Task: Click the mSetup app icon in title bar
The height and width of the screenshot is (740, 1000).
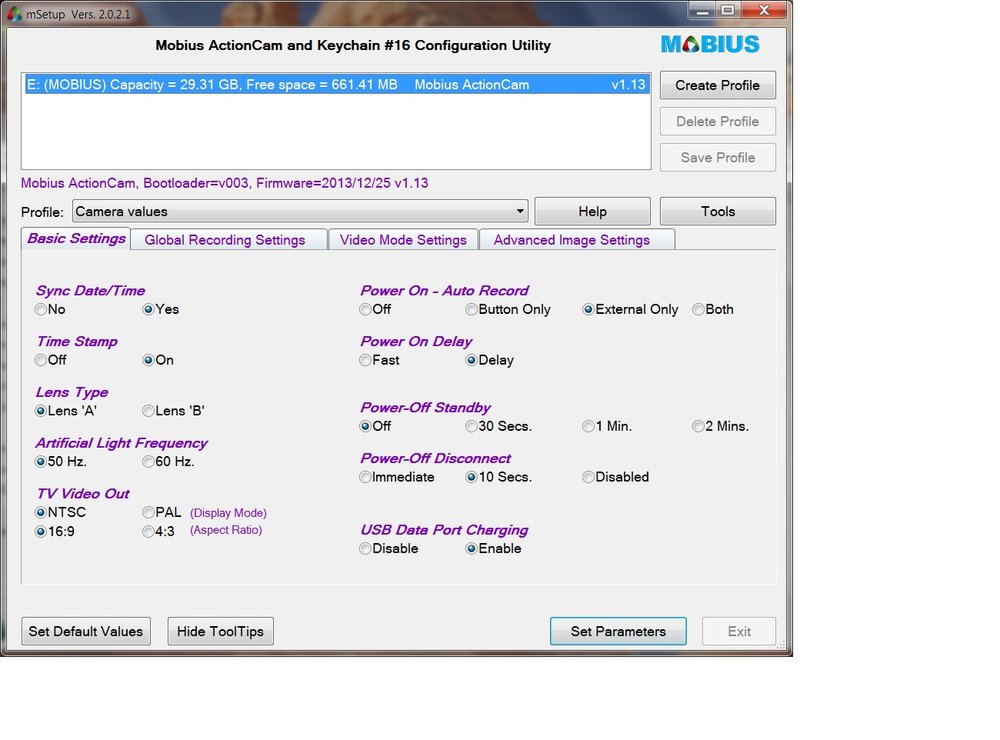Action: 14,13
